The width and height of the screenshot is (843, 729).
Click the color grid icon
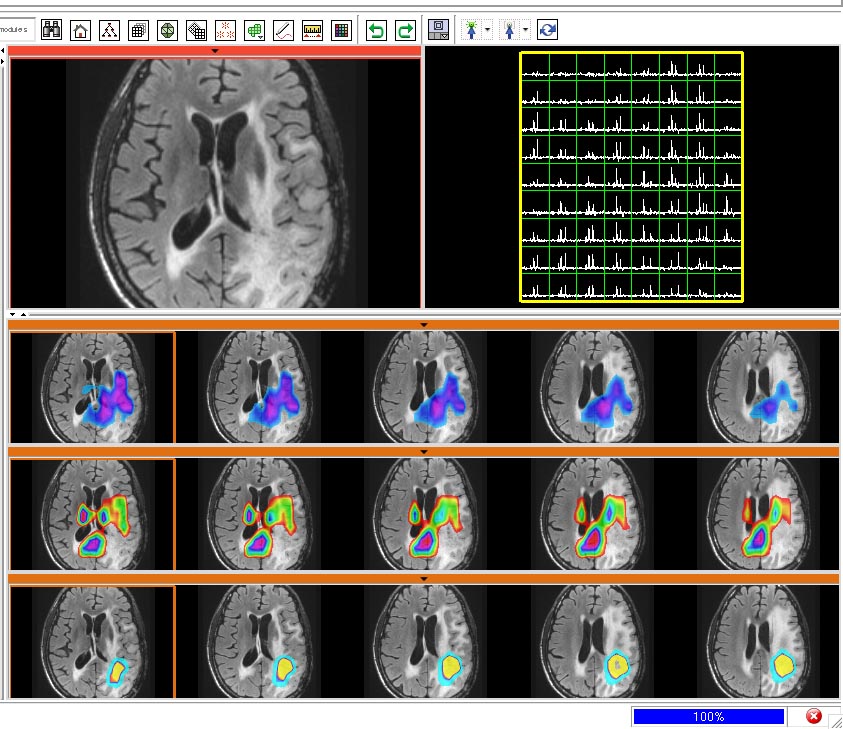342,30
